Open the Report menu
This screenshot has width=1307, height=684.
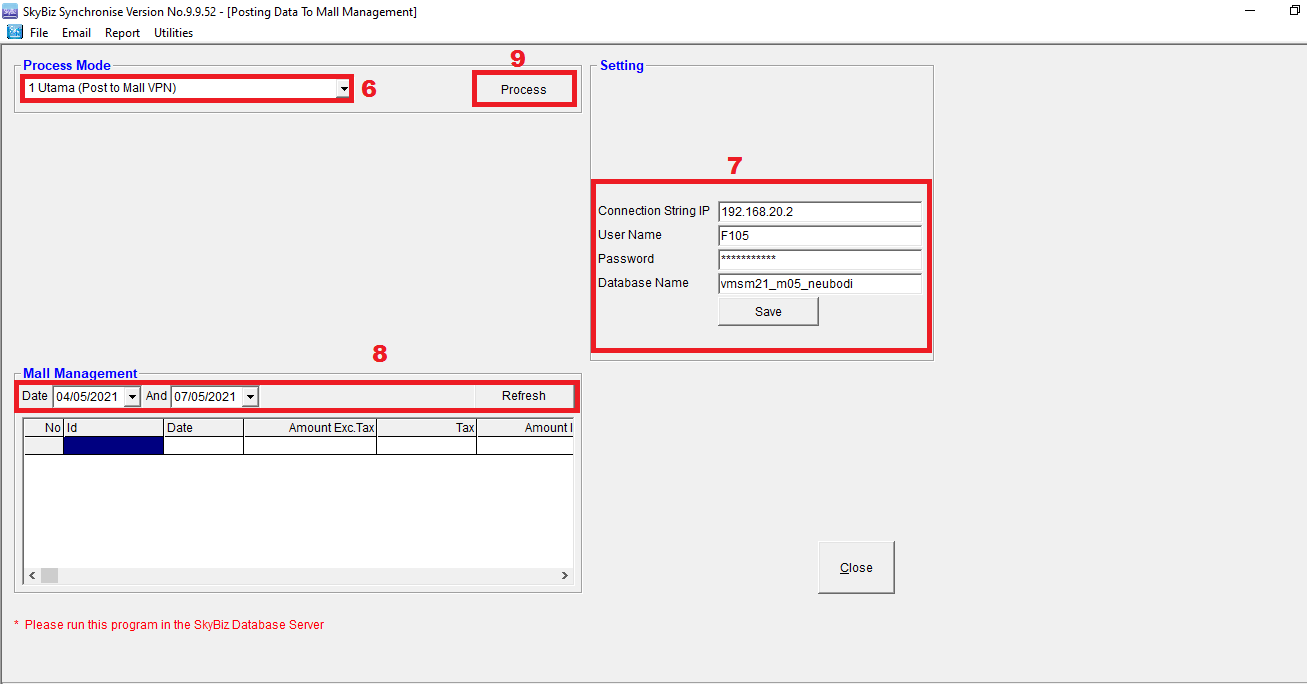pos(122,33)
